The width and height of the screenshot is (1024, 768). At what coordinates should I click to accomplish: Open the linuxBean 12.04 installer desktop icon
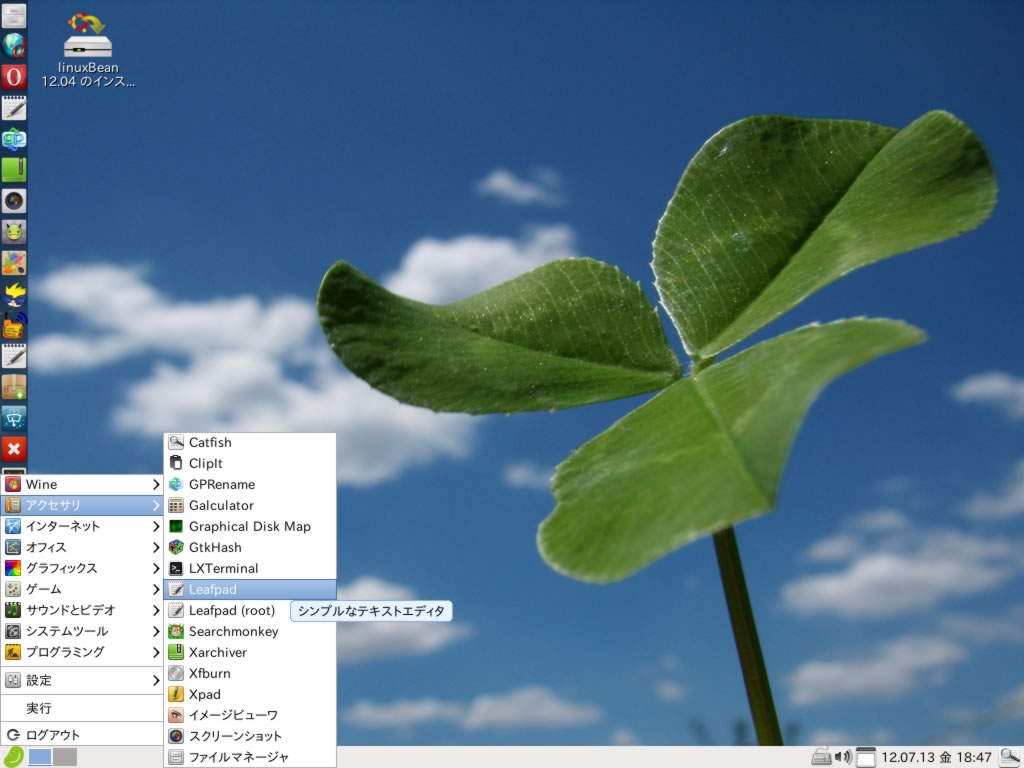(x=88, y=49)
